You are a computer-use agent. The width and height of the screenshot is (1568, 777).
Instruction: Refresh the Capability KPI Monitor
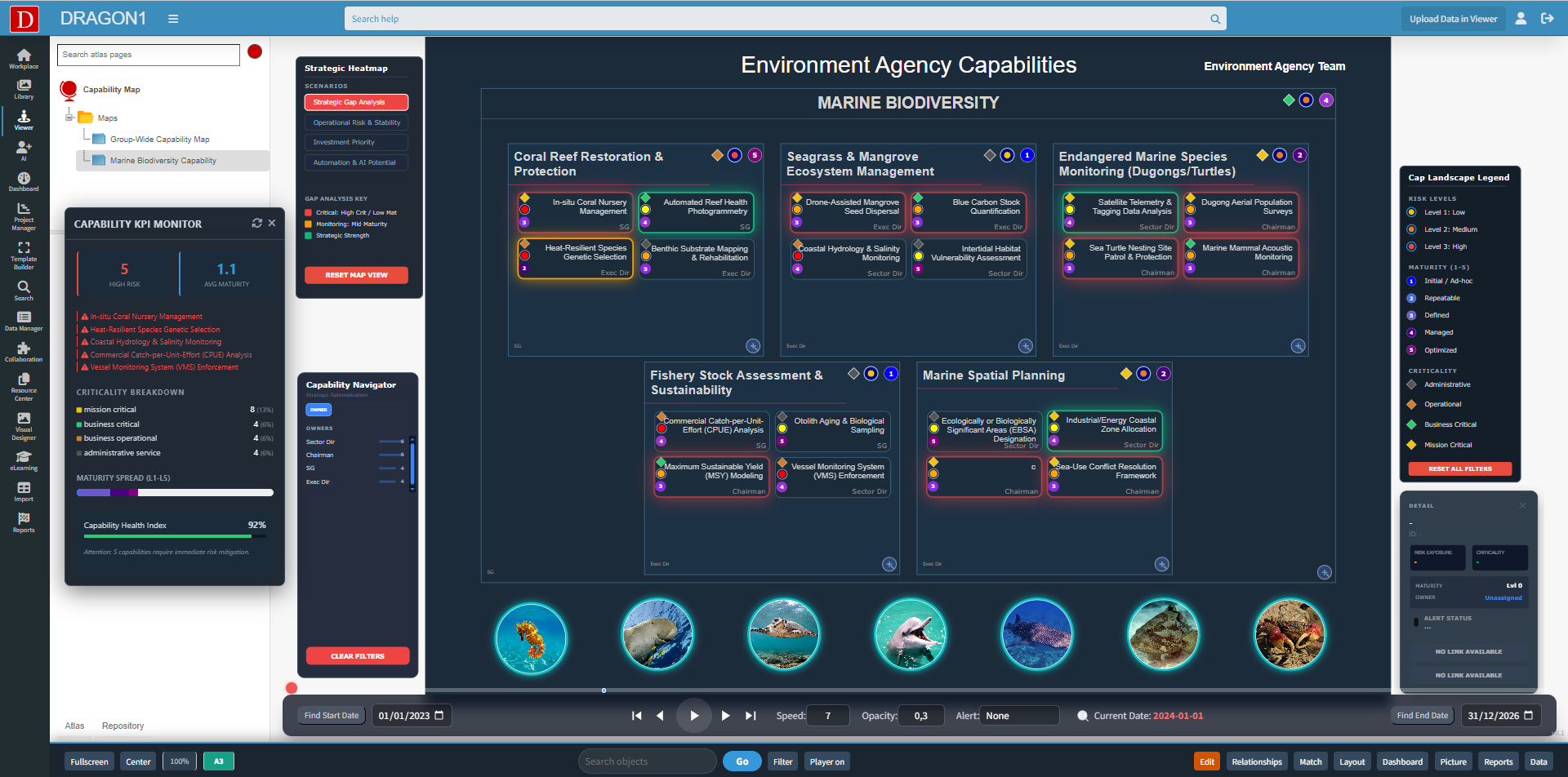[x=257, y=222]
